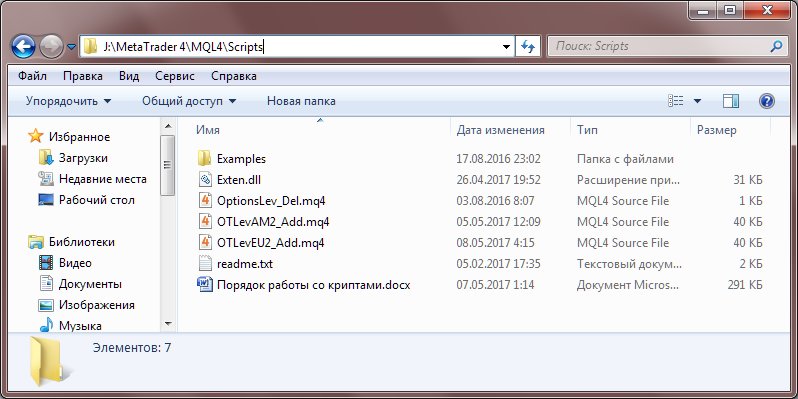Open the Общий доступ dropdown
This screenshot has width=798, height=399.
click(x=189, y=101)
